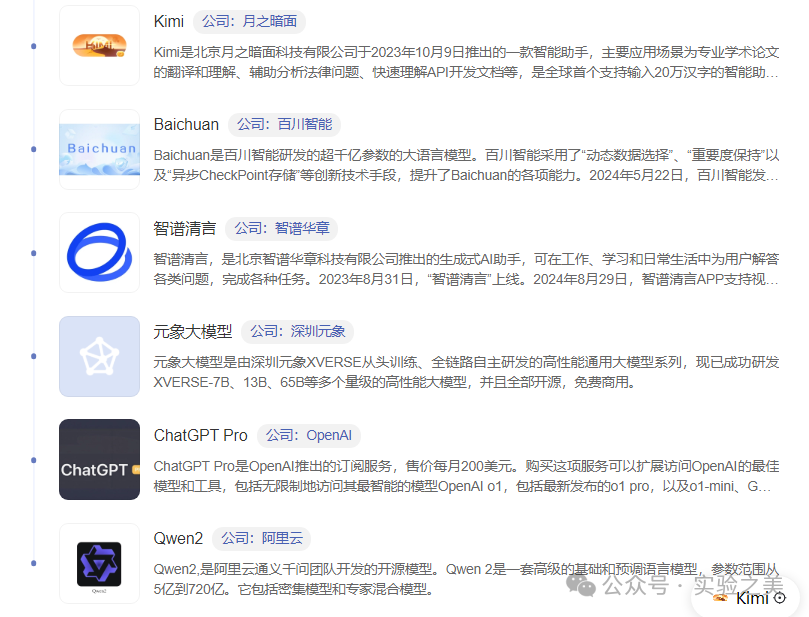Click Qwen2 description mentioning 通义千问团队
Viewport: 809px width, 617px height.
(466, 579)
